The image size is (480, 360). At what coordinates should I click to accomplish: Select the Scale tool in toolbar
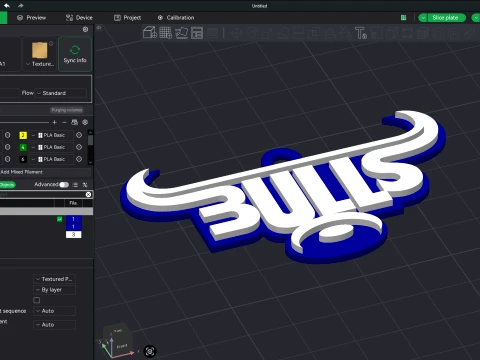268,33
